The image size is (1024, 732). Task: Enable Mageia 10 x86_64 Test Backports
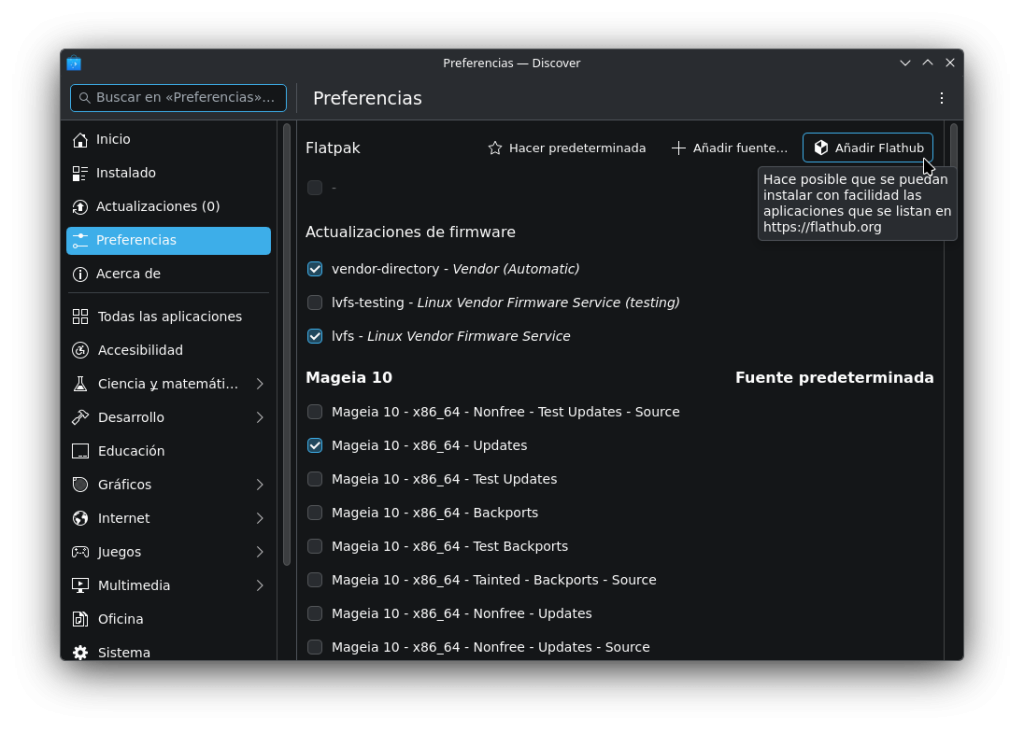[315, 547]
